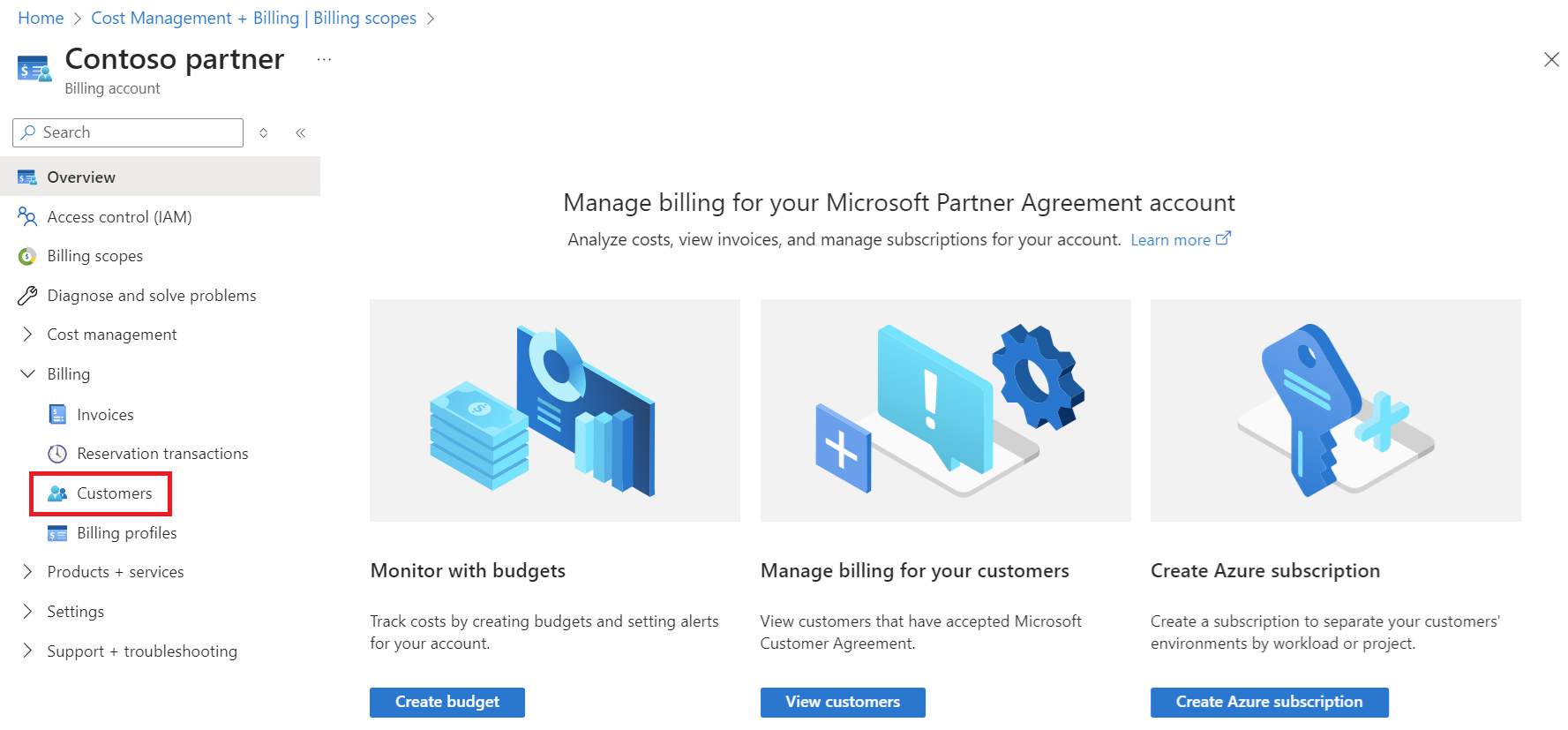Screen dimensions: 1568x730
Task: Expand the Cost management section
Action: [27, 335]
